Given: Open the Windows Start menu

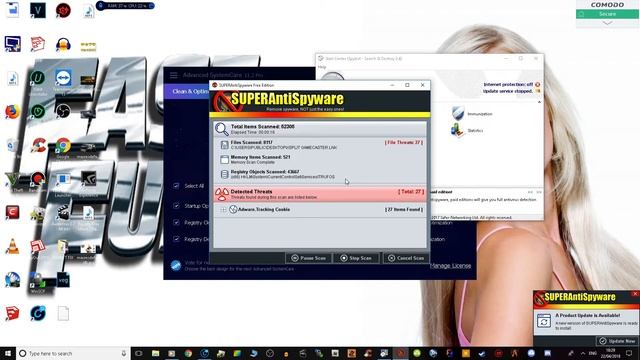Looking at the screenshot, I should (7, 353).
